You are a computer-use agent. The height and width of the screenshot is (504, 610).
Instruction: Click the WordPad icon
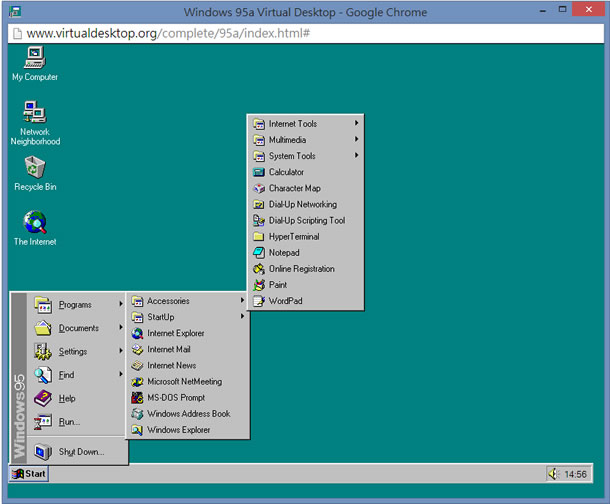[x=259, y=301]
